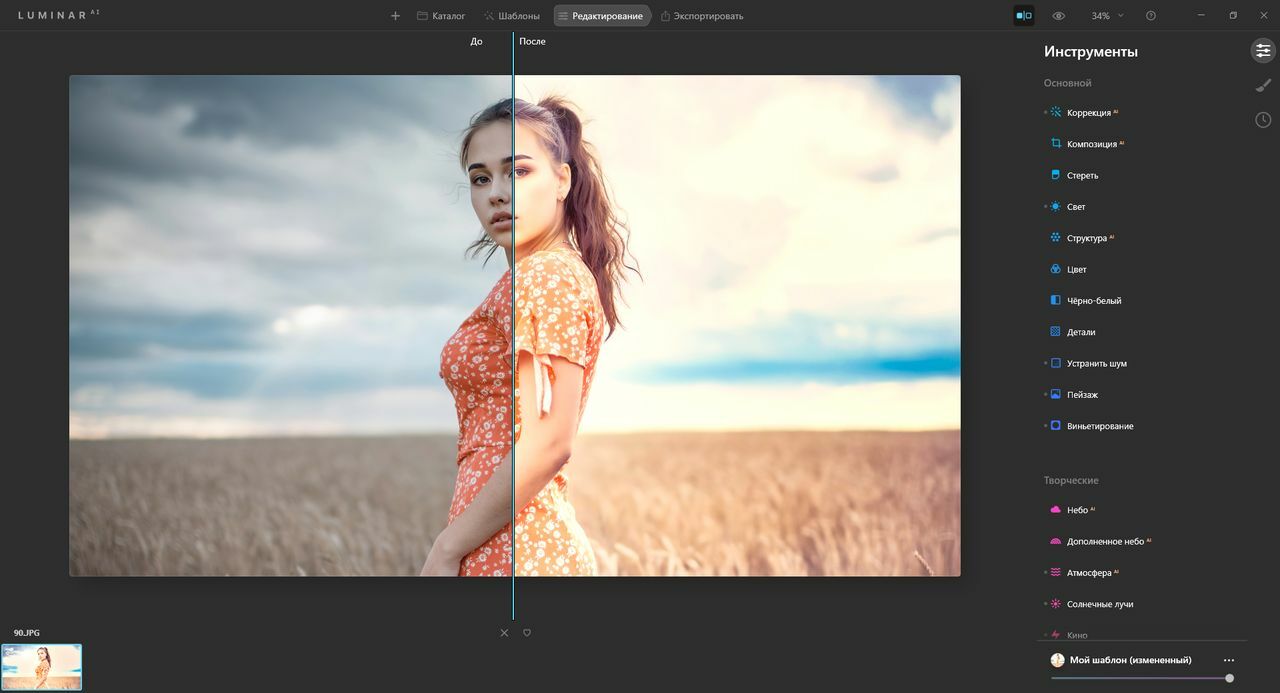The height and width of the screenshot is (693, 1280).
Task: Mark photo as favorite with heart
Action: coord(527,633)
